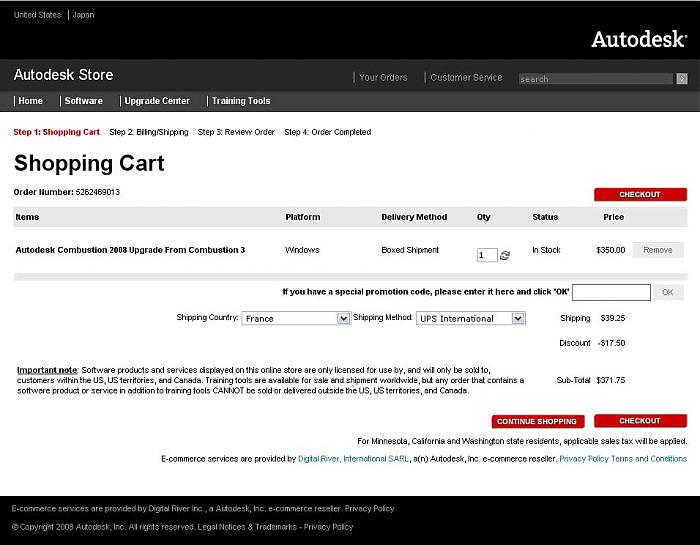Click the Combustion 2008 Upgrade item name
Image resolution: width=700 pixels, height=545 pixels.
[x=130, y=250]
